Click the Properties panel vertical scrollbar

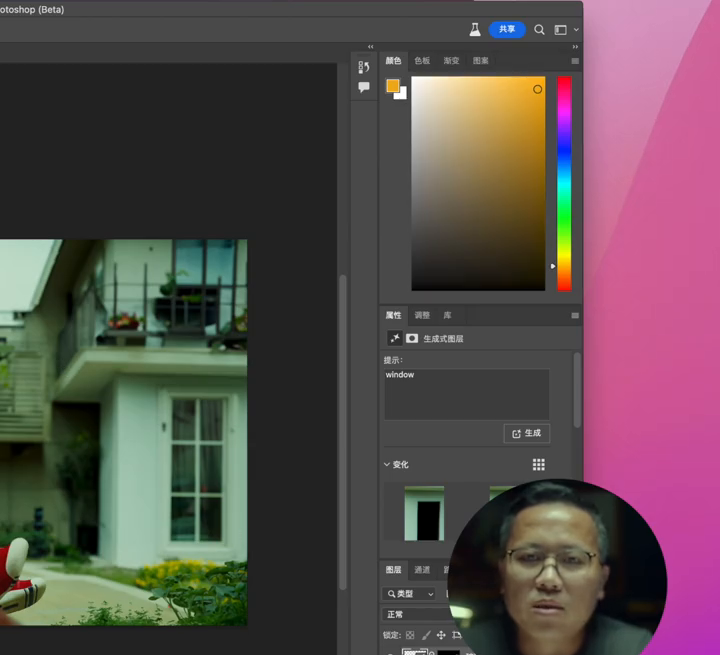[577, 390]
